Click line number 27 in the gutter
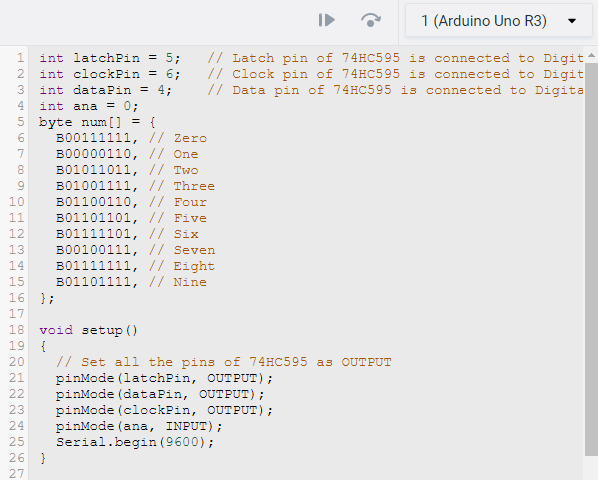598x480 pixels. (x=17, y=474)
